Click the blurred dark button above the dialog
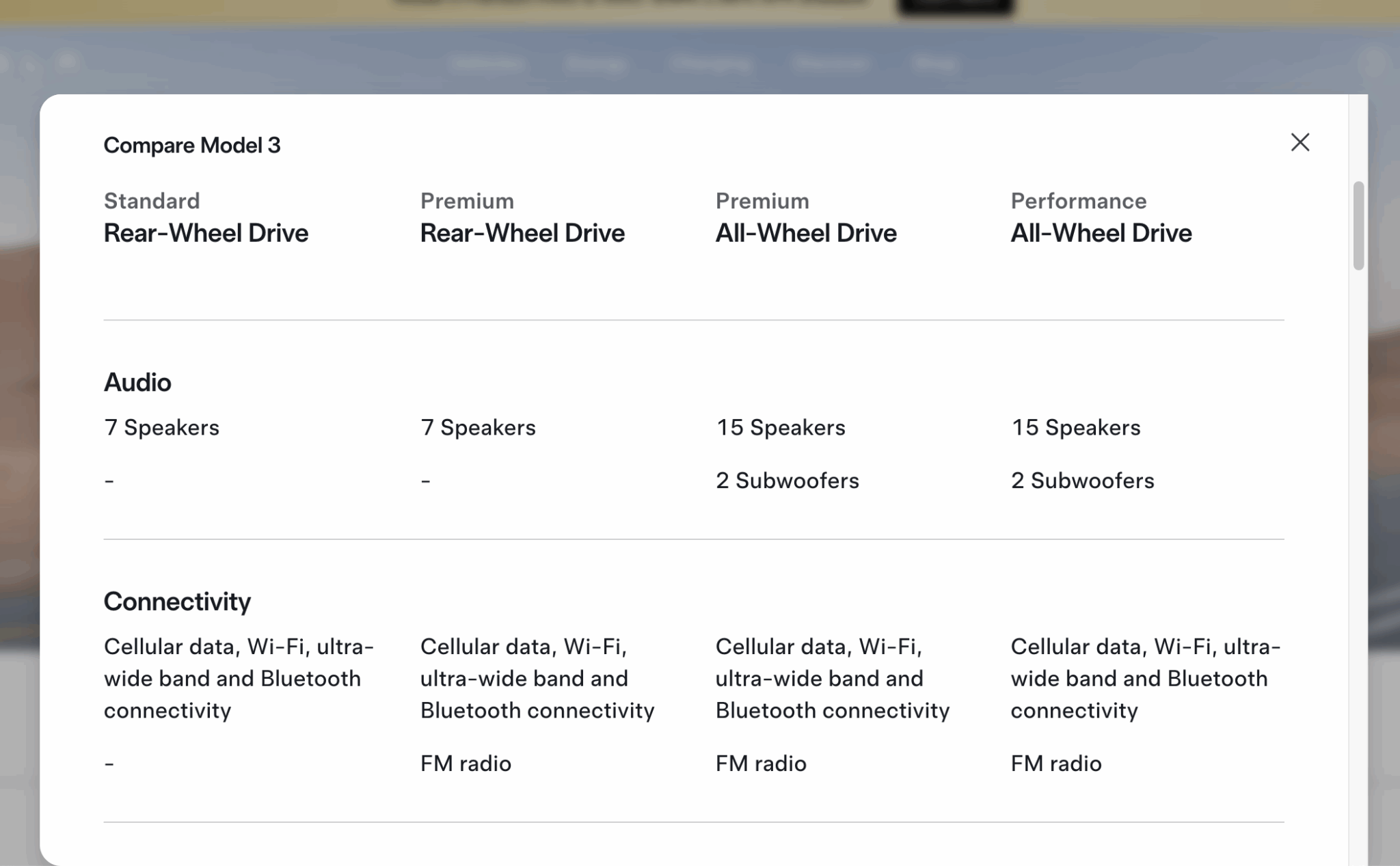This screenshot has width=1400, height=866. point(955,7)
